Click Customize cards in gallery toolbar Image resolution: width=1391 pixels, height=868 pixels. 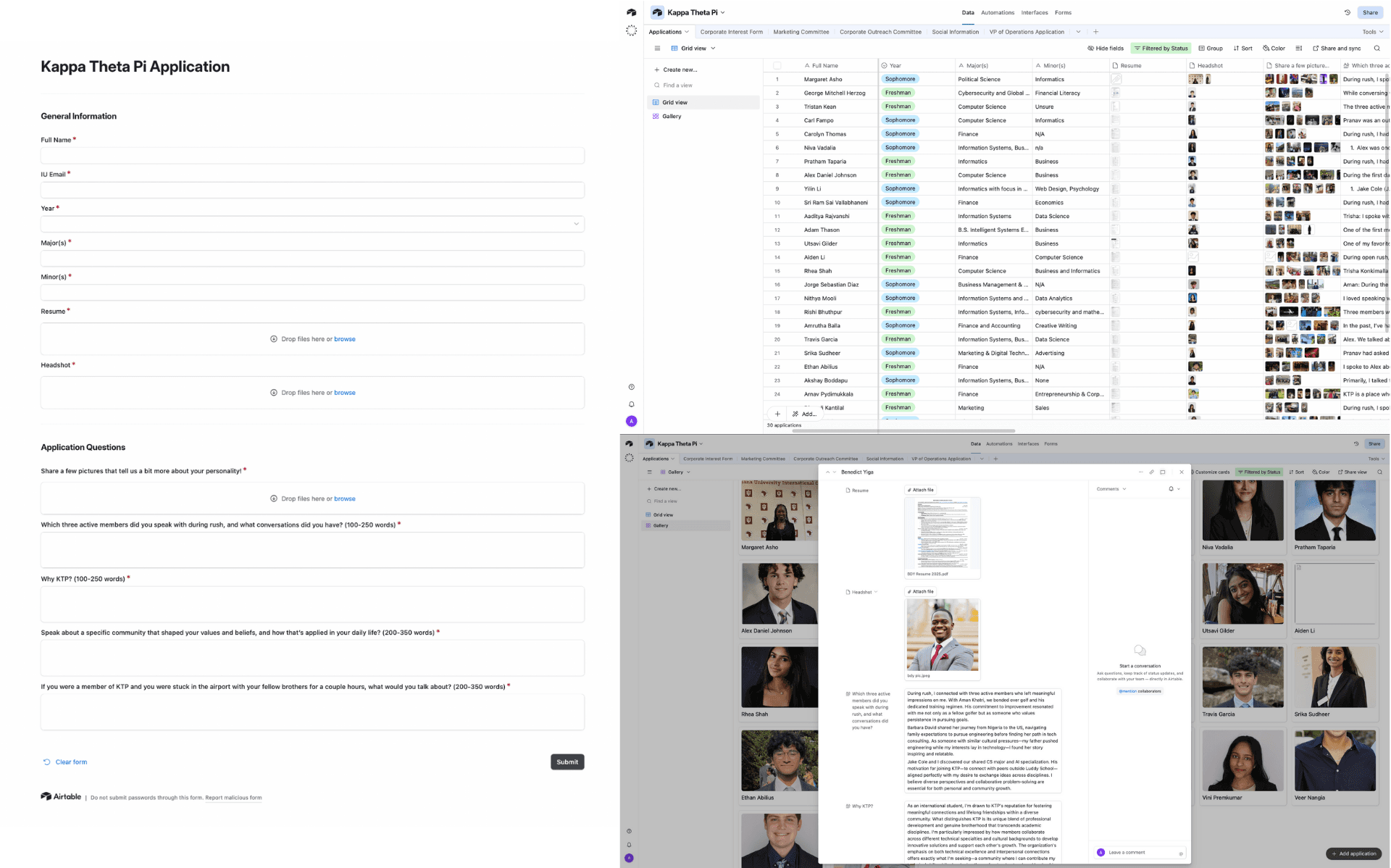1209,472
